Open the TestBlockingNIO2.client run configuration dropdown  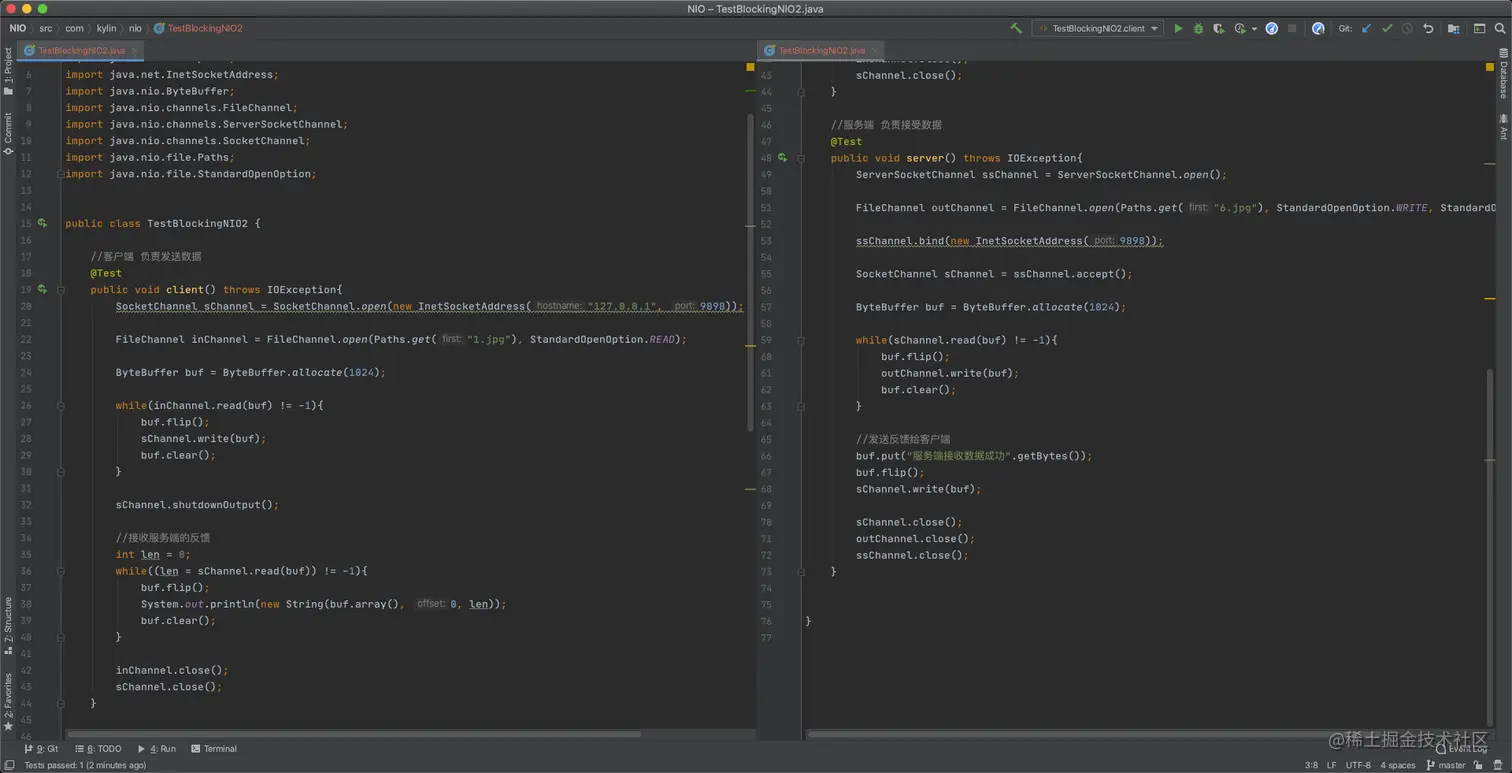1098,29
